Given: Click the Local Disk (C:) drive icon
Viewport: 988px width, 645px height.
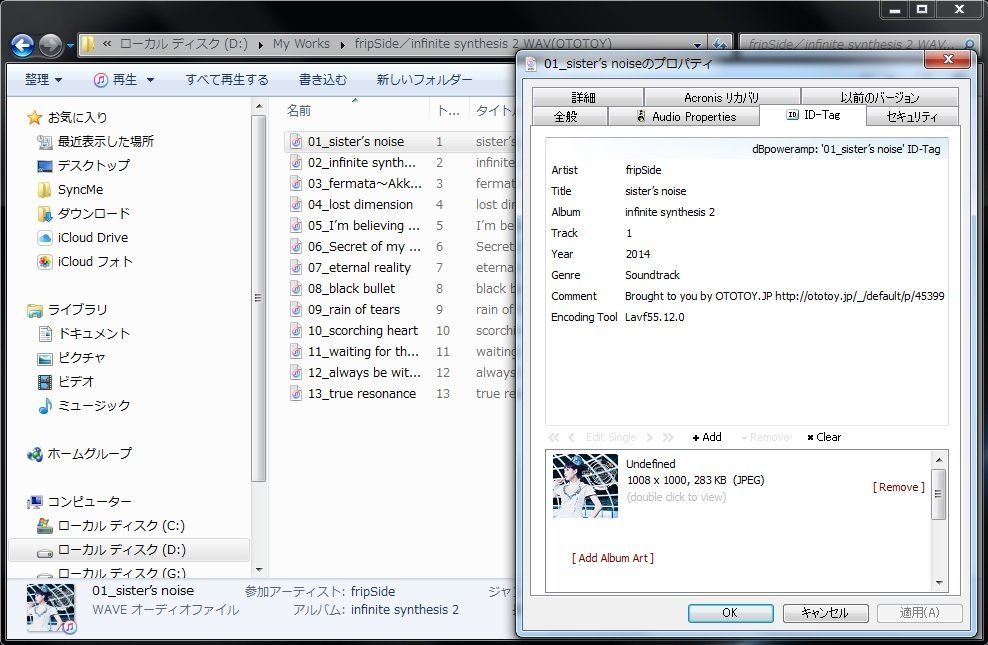Looking at the screenshot, I should click(x=45, y=526).
